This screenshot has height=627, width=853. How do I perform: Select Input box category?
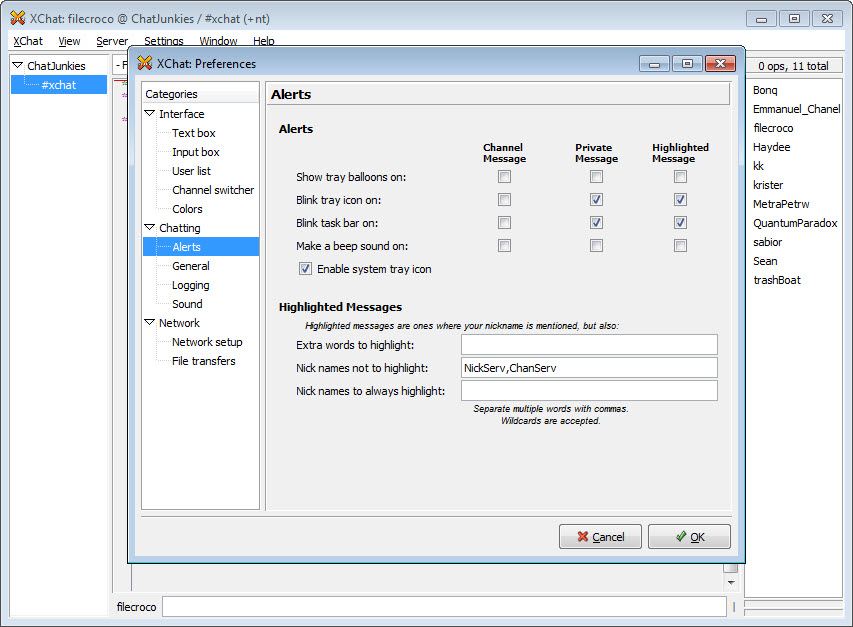[x=196, y=152]
